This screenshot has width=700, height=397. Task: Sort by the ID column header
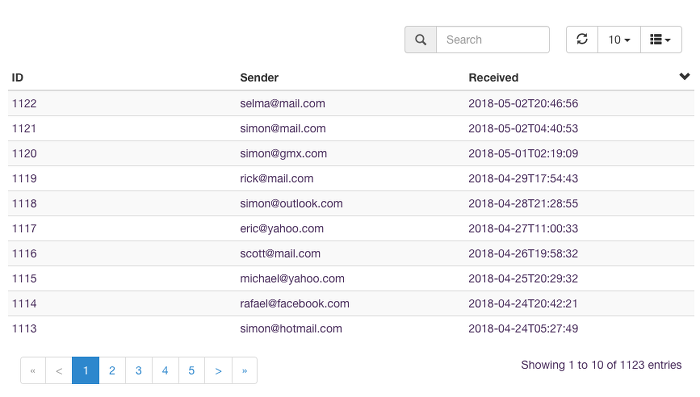pos(17,78)
